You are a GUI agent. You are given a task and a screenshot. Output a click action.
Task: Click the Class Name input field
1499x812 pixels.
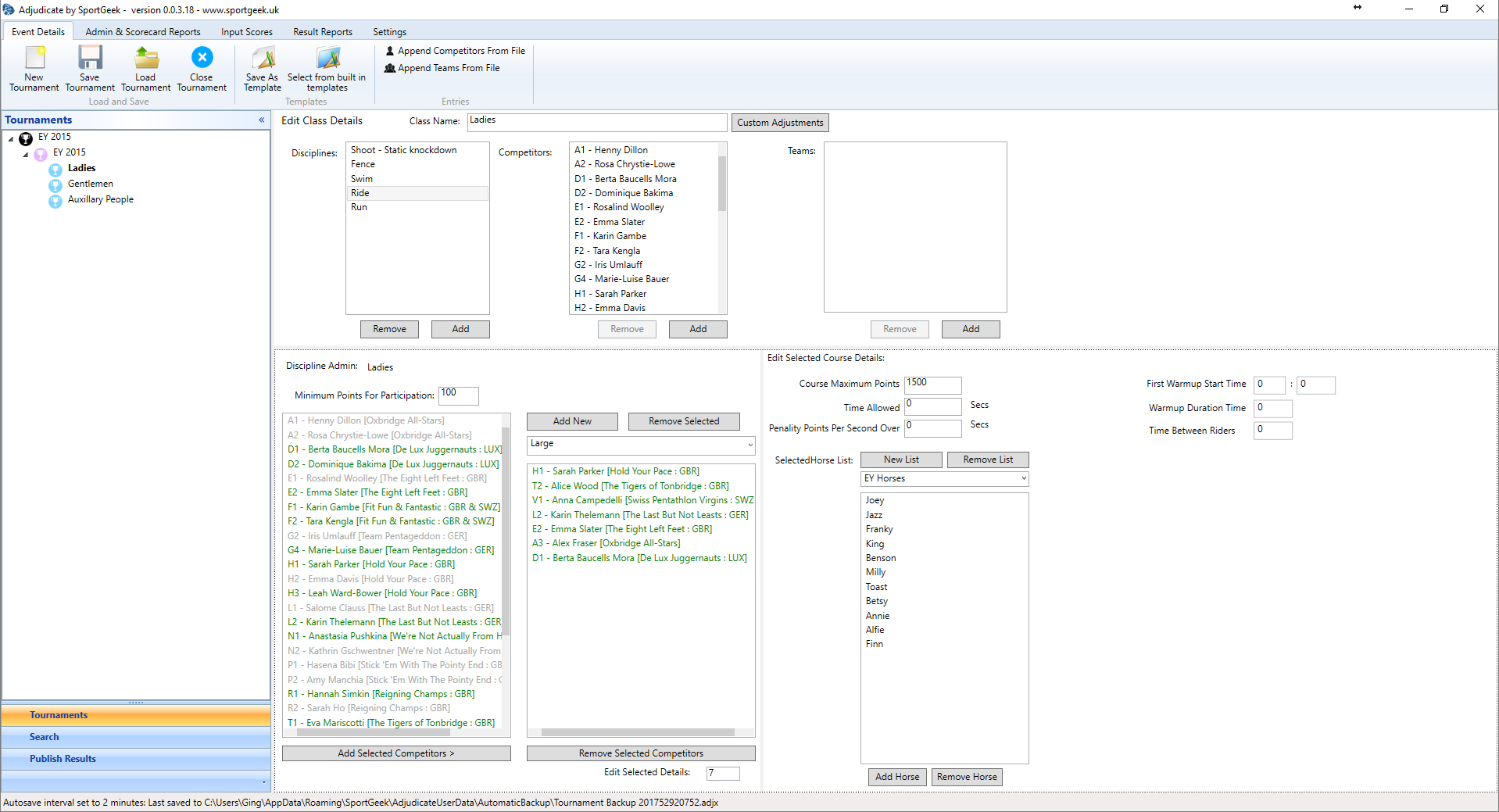(597, 122)
